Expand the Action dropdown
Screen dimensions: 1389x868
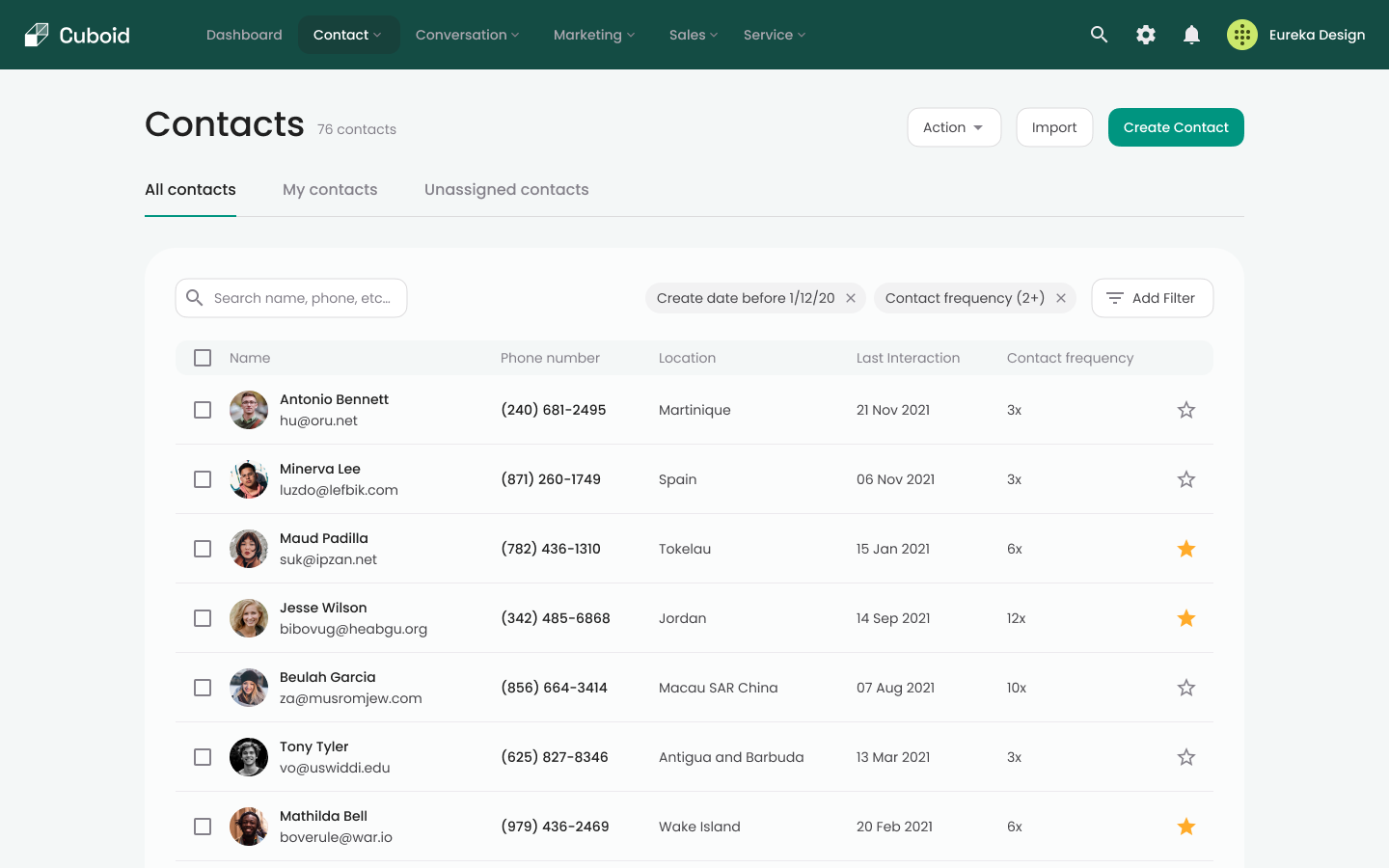click(x=953, y=127)
